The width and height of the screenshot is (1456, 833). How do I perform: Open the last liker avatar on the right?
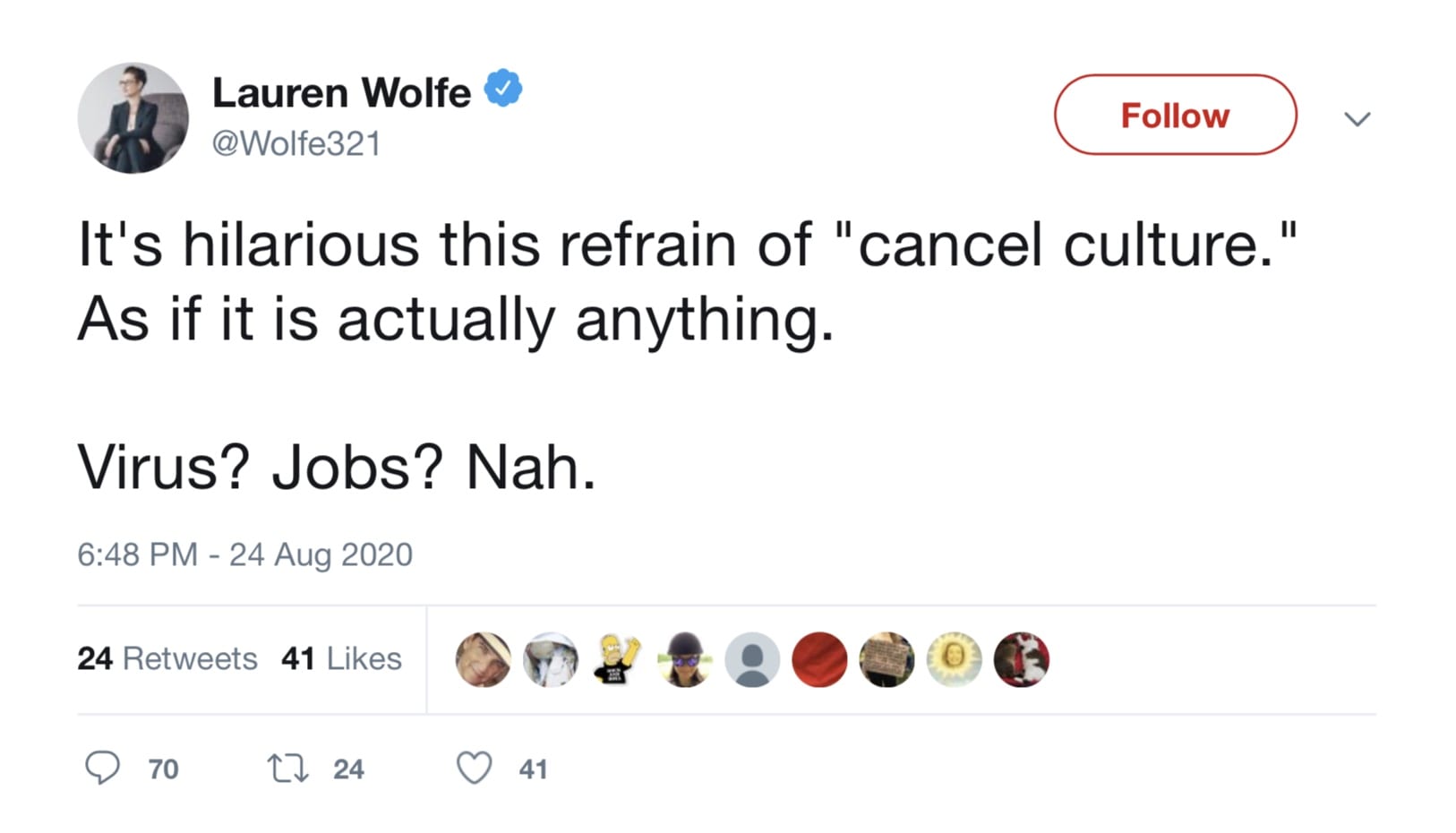tap(1021, 660)
